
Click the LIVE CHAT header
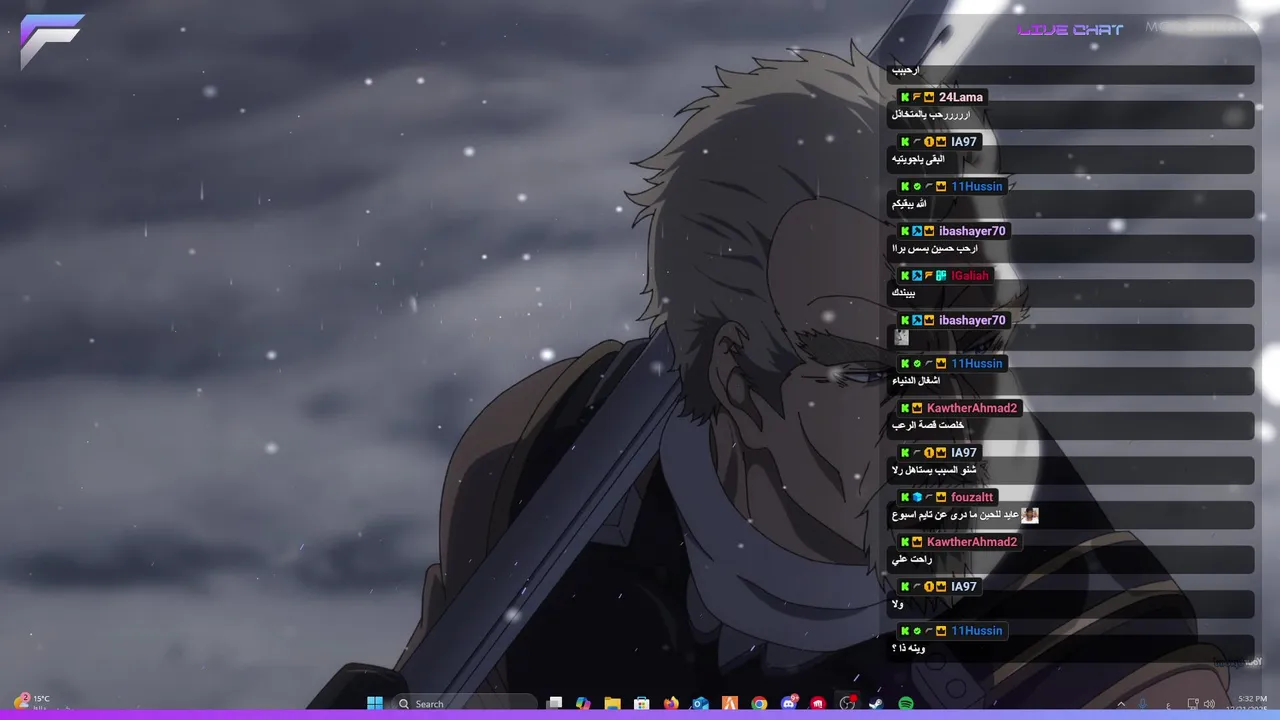[1070, 30]
